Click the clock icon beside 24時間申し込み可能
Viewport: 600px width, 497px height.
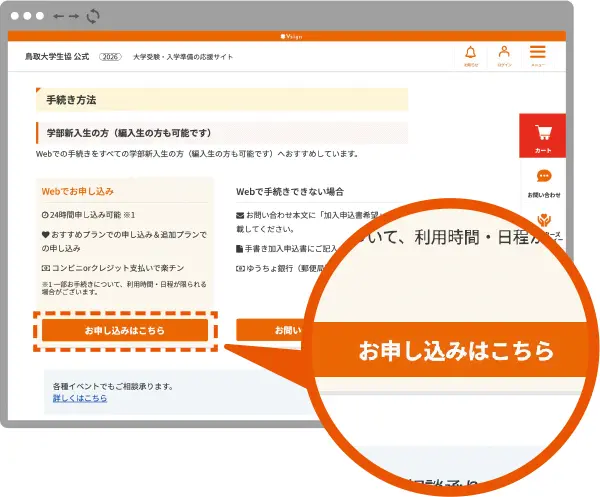click(x=44, y=215)
